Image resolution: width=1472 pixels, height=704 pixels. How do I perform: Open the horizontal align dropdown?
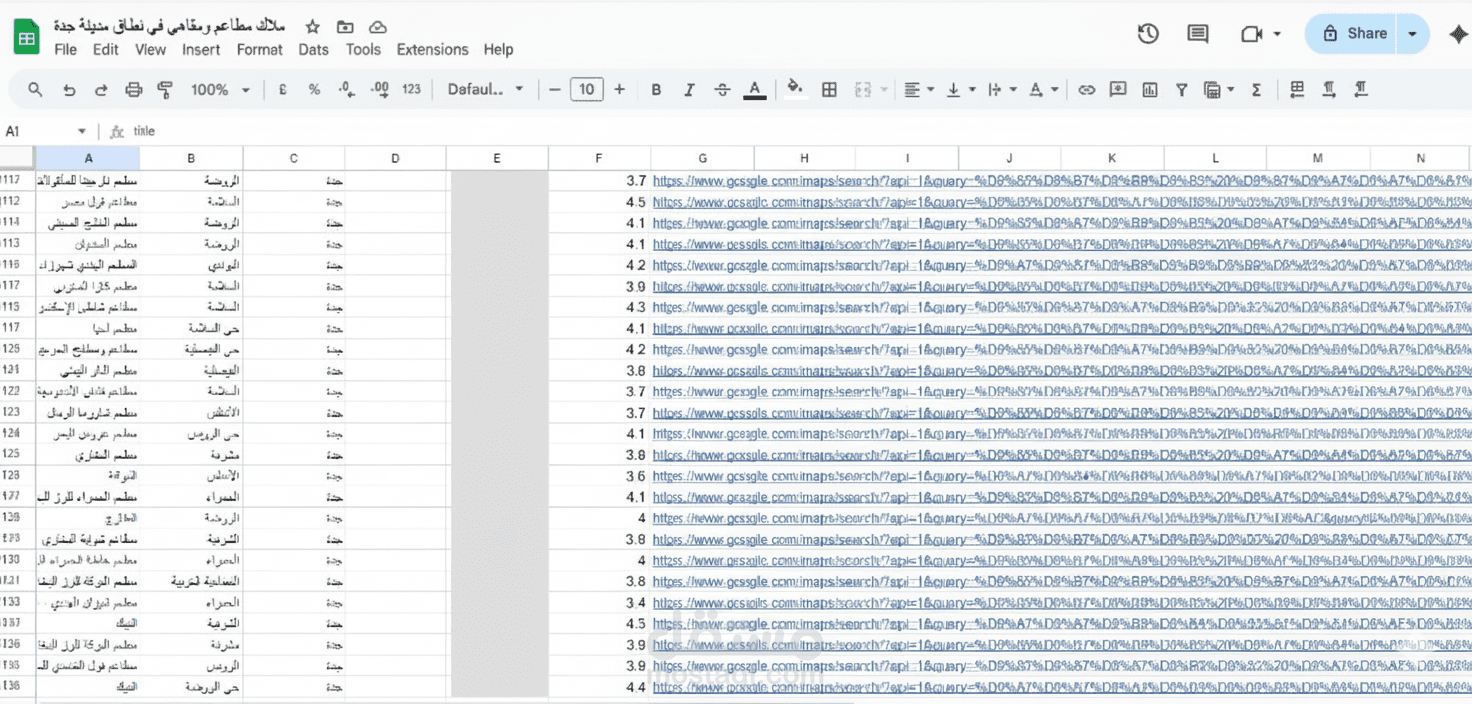[918, 90]
